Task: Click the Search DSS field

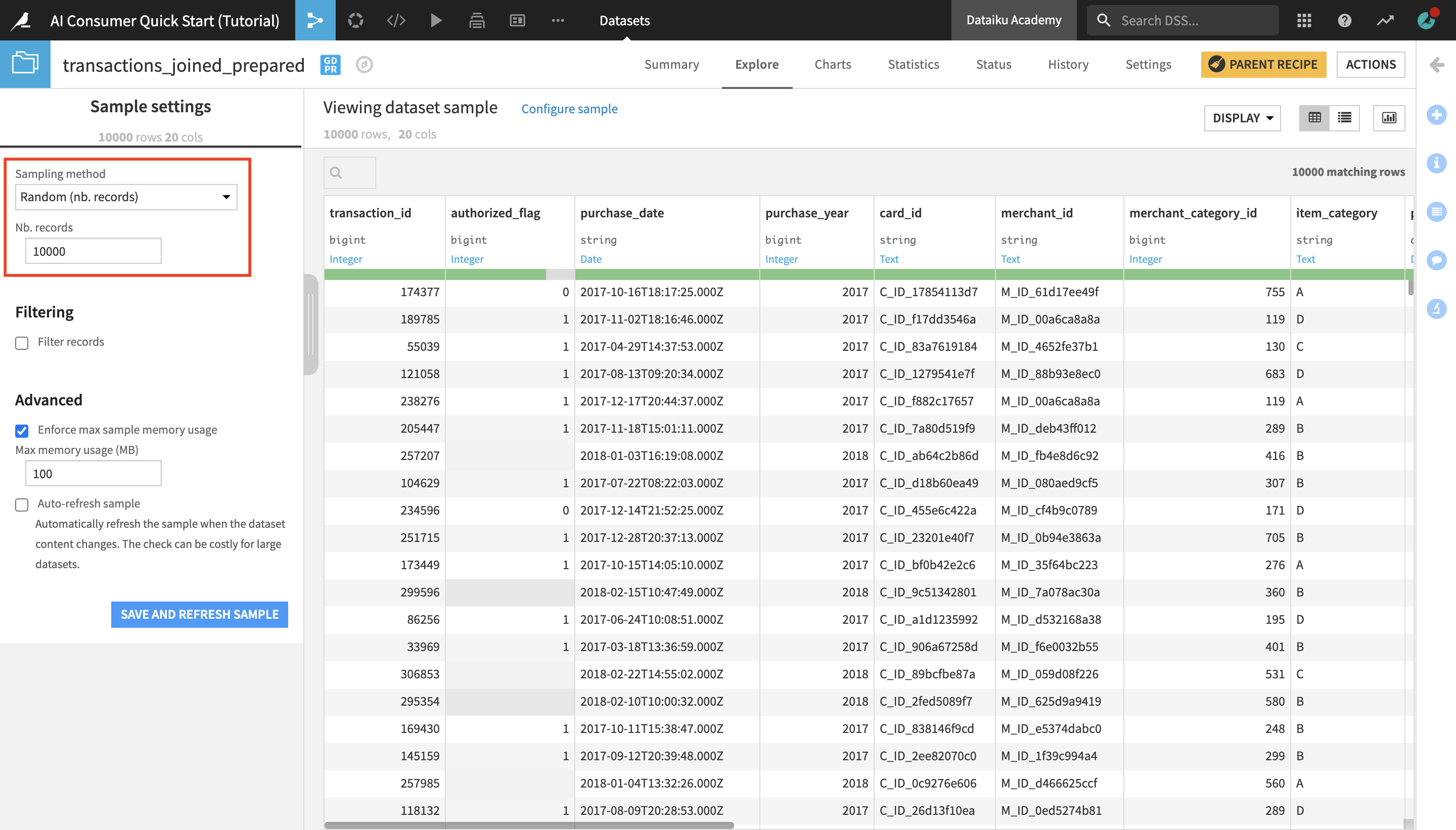Action: [1182, 21]
